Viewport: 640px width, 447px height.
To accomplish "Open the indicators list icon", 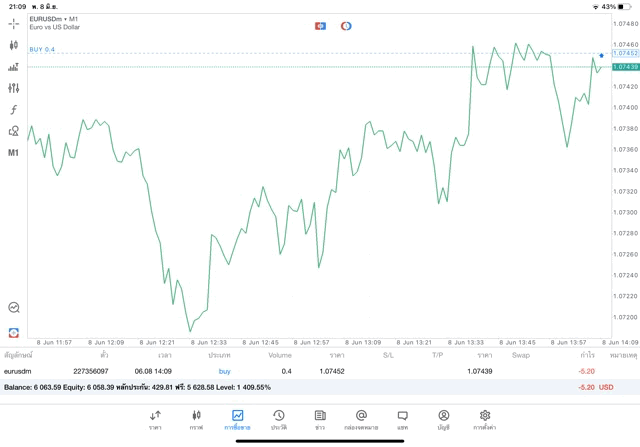I will [14, 67].
